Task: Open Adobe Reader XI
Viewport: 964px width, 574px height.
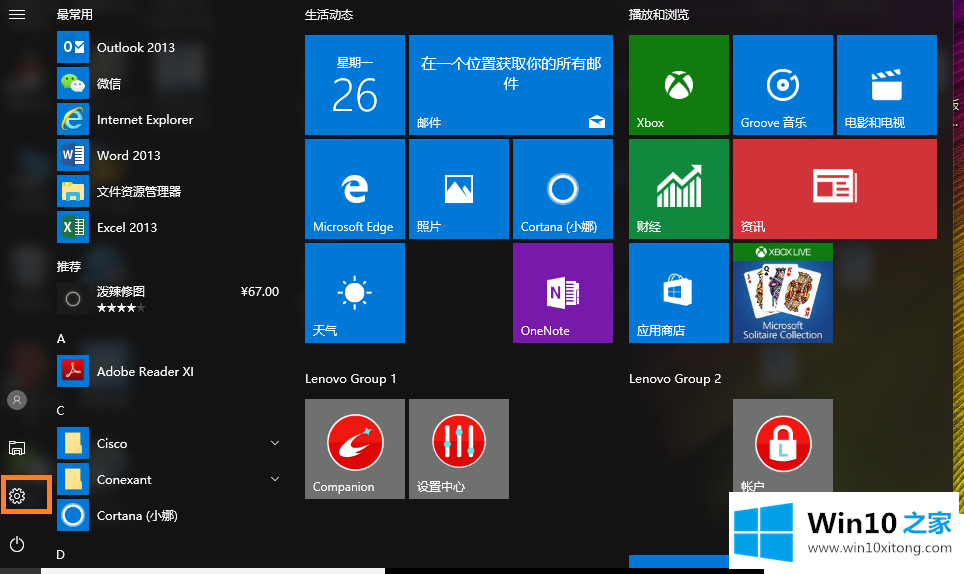Action: click(169, 371)
